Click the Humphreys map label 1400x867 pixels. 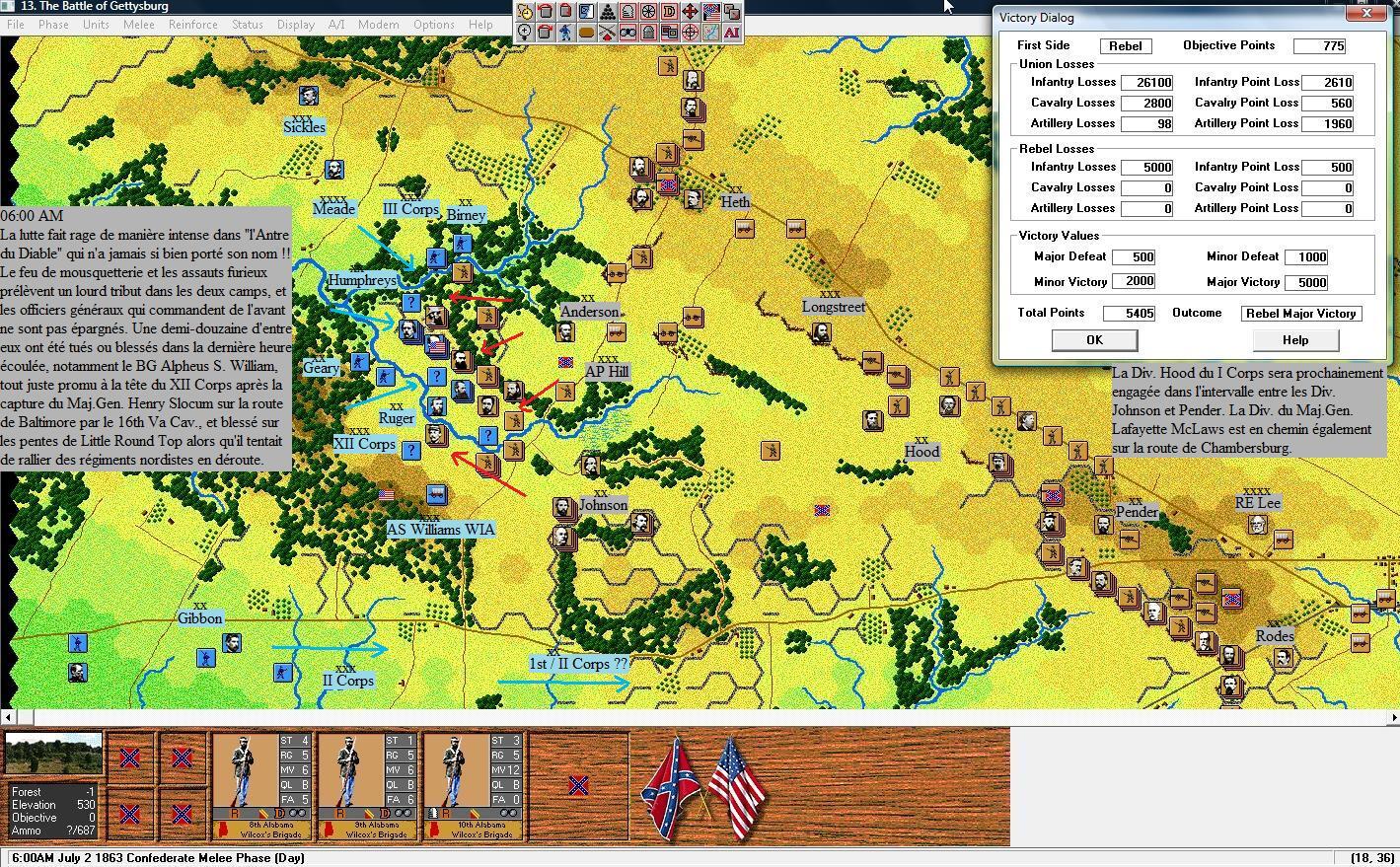362,280
